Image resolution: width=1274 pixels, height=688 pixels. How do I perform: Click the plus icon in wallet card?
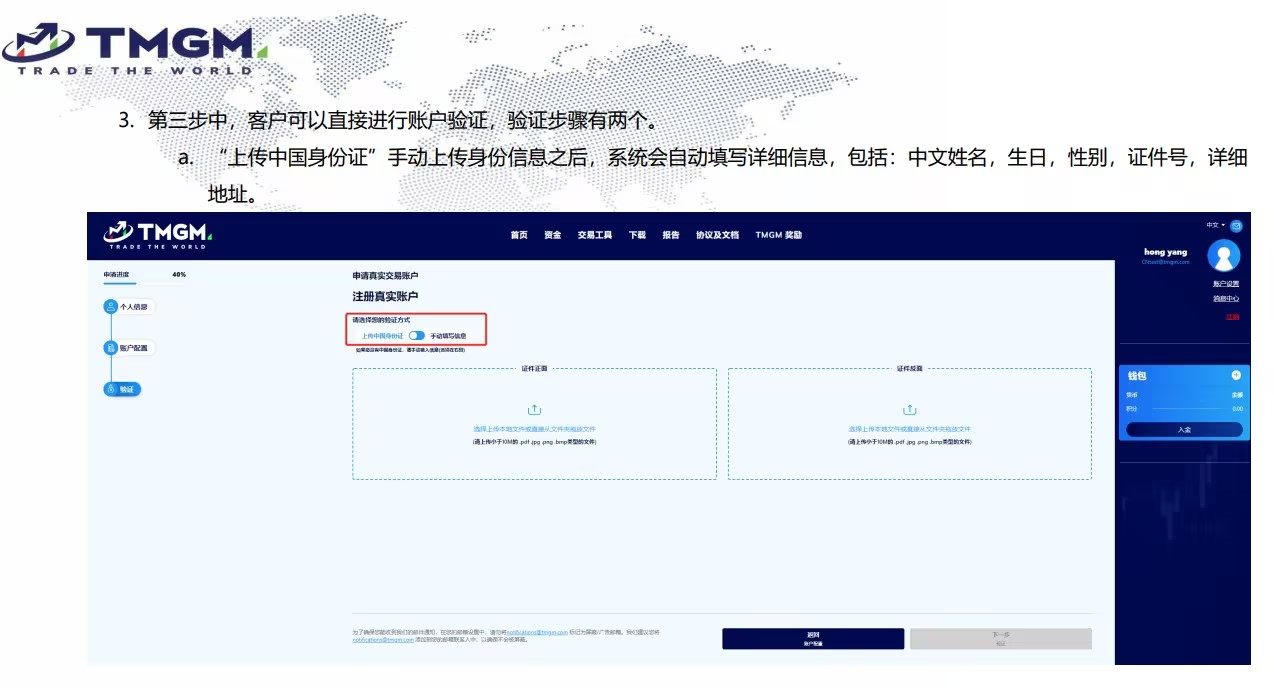(1236, 375)
